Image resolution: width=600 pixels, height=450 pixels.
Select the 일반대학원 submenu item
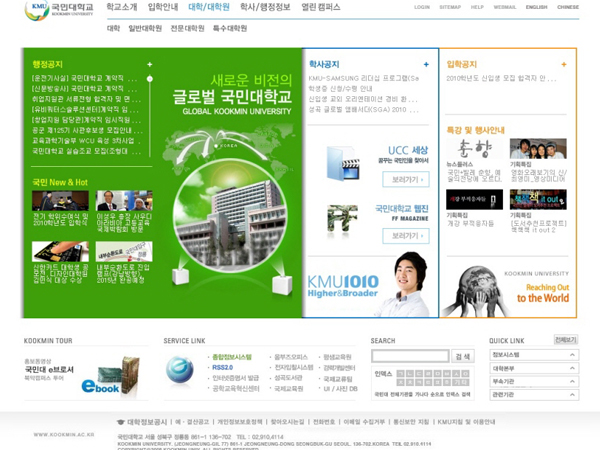pos(145,28)
